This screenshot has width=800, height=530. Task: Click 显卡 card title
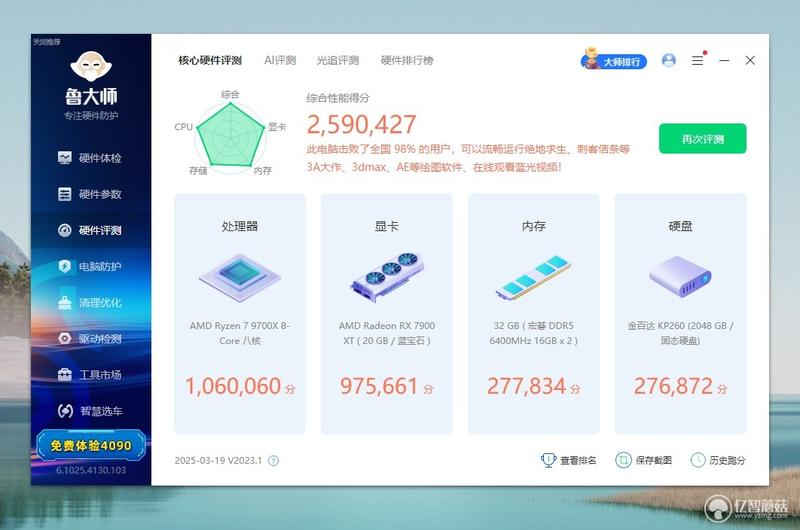point(387,226)
